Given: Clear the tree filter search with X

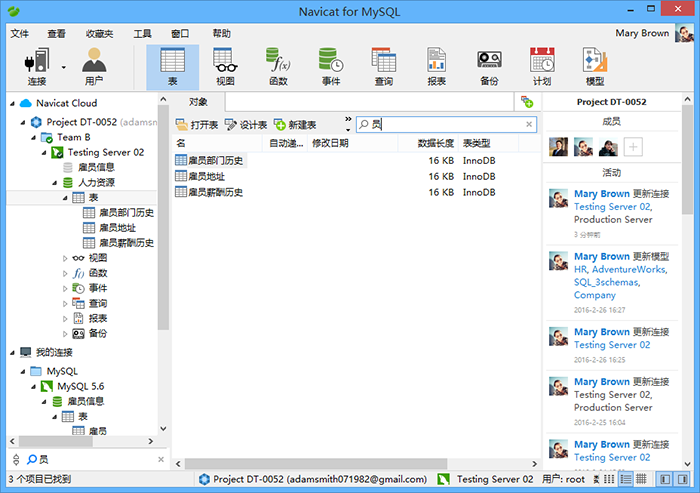Looking at the screenshot, I should [x=161, y=460].
